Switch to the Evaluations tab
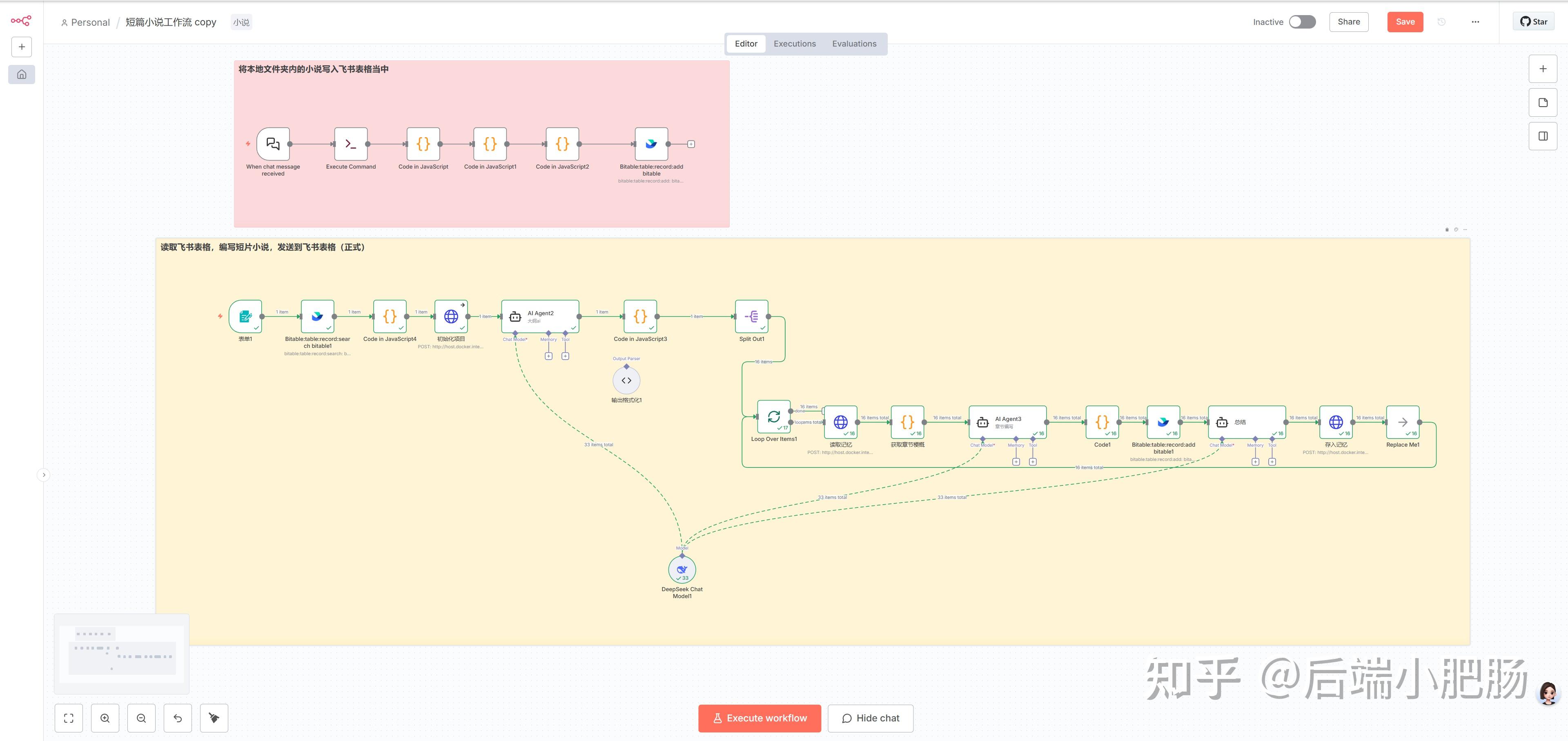 [854, 44]
